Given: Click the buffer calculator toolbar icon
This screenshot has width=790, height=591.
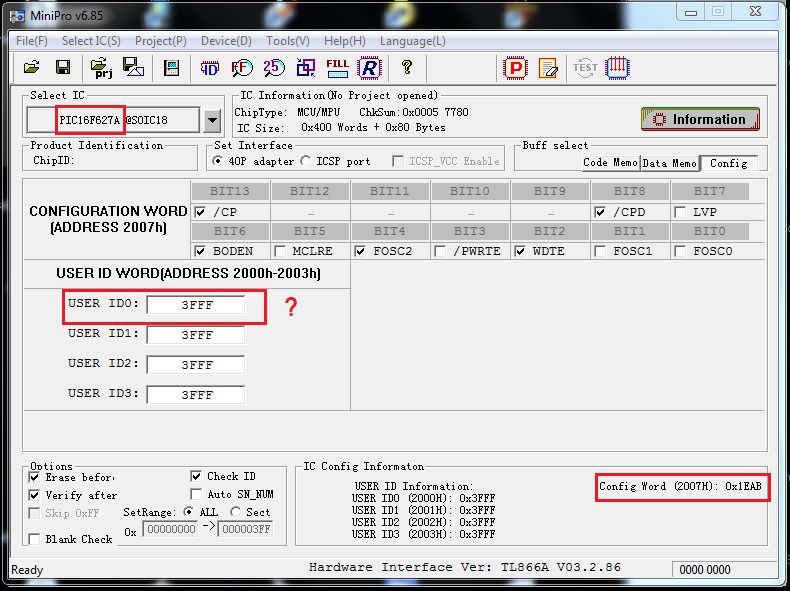Looking at the screenshot, I should tap(171, 68).
